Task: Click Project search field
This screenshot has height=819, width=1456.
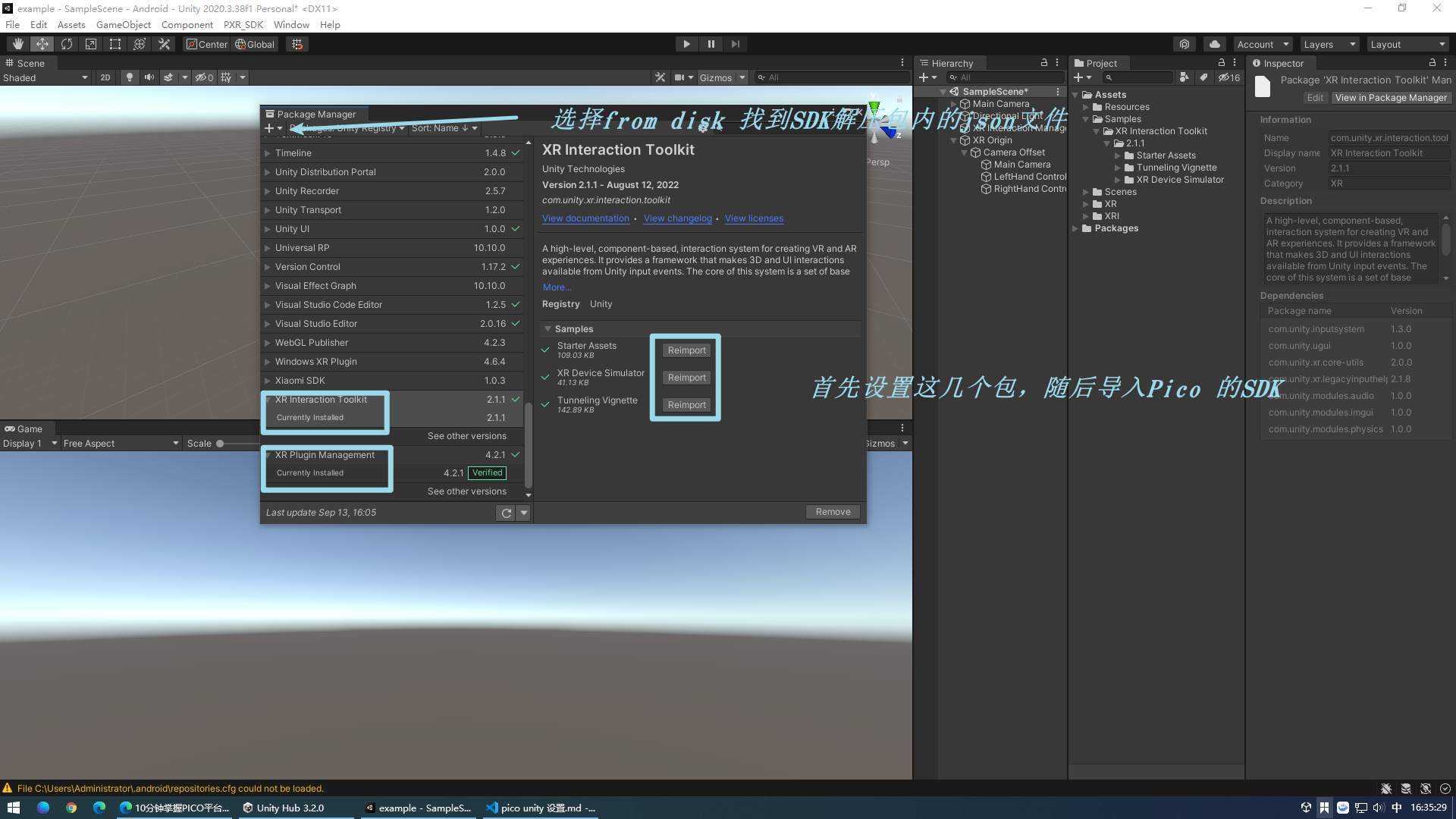Action: point(1137,77)
